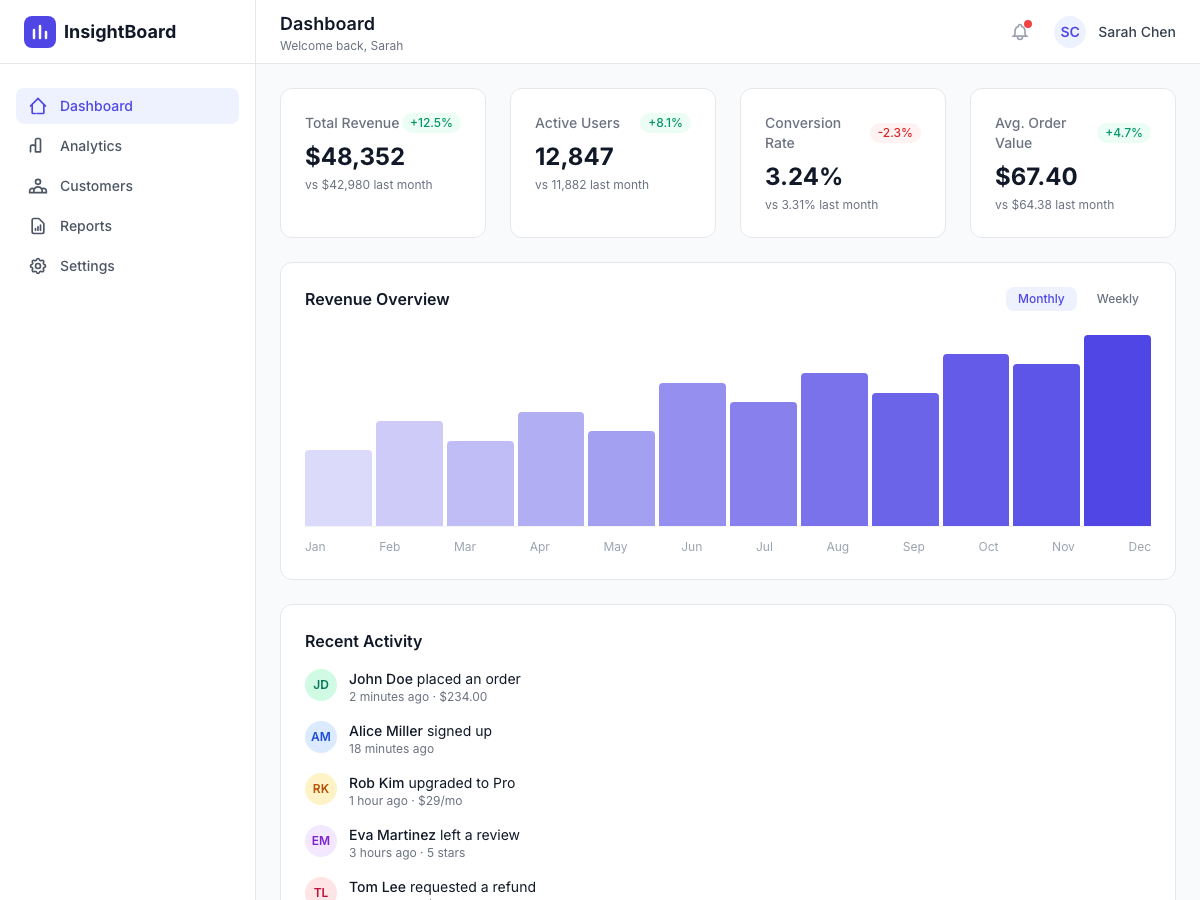Select the March revenue bar

click(x=480, y=484)
